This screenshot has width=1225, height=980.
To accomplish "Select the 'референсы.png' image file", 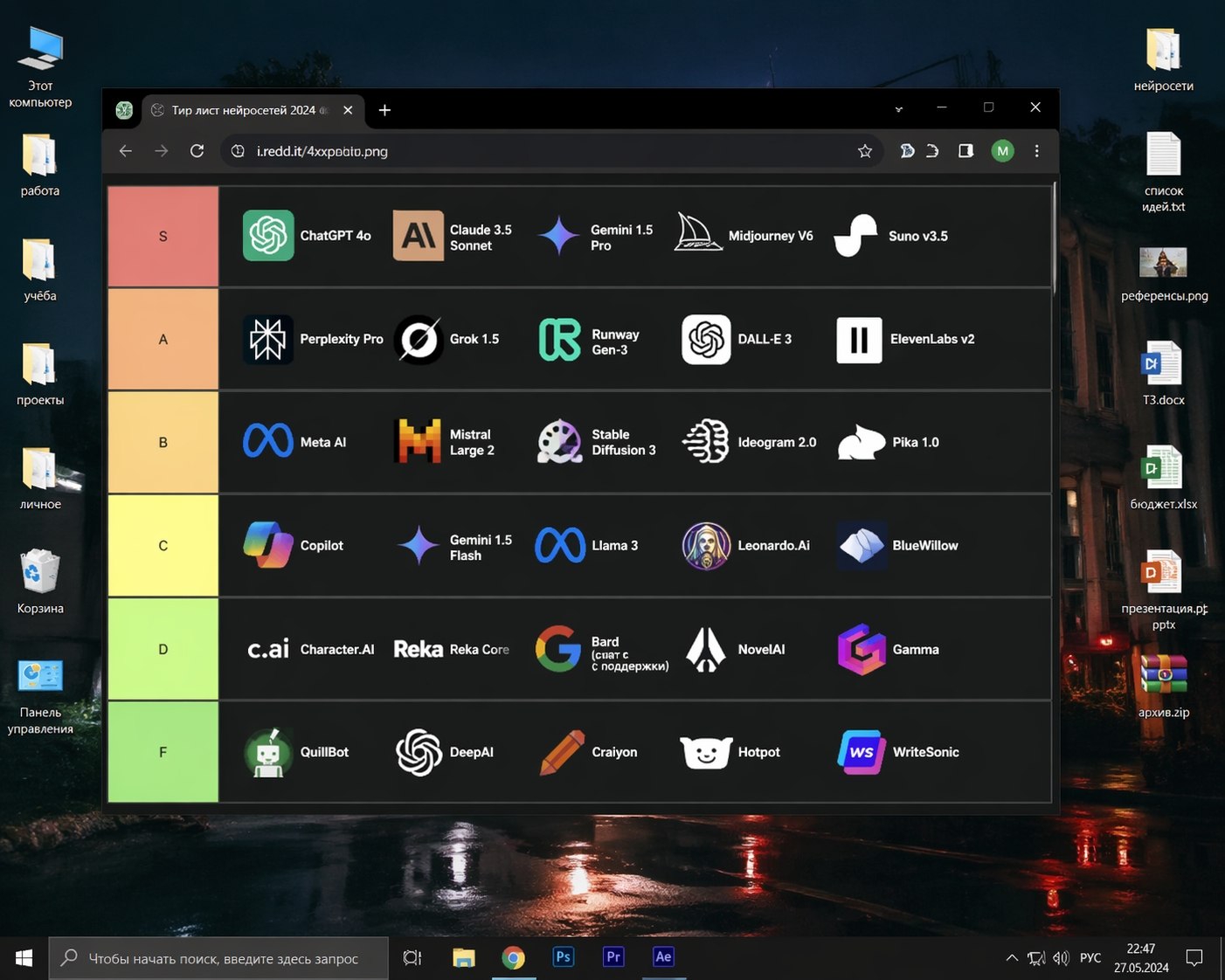I will [x=1164, y=274].
